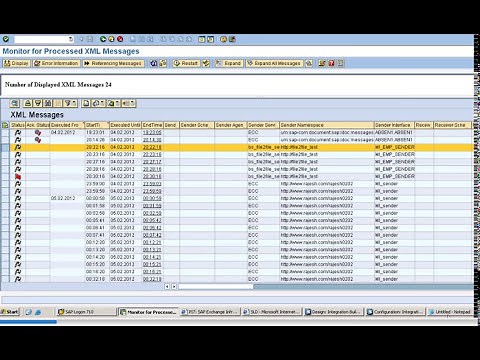Viewport: 480px width, 360px height.
Task: Click the green Back arrow icon
Action: [x=103, y=39]
